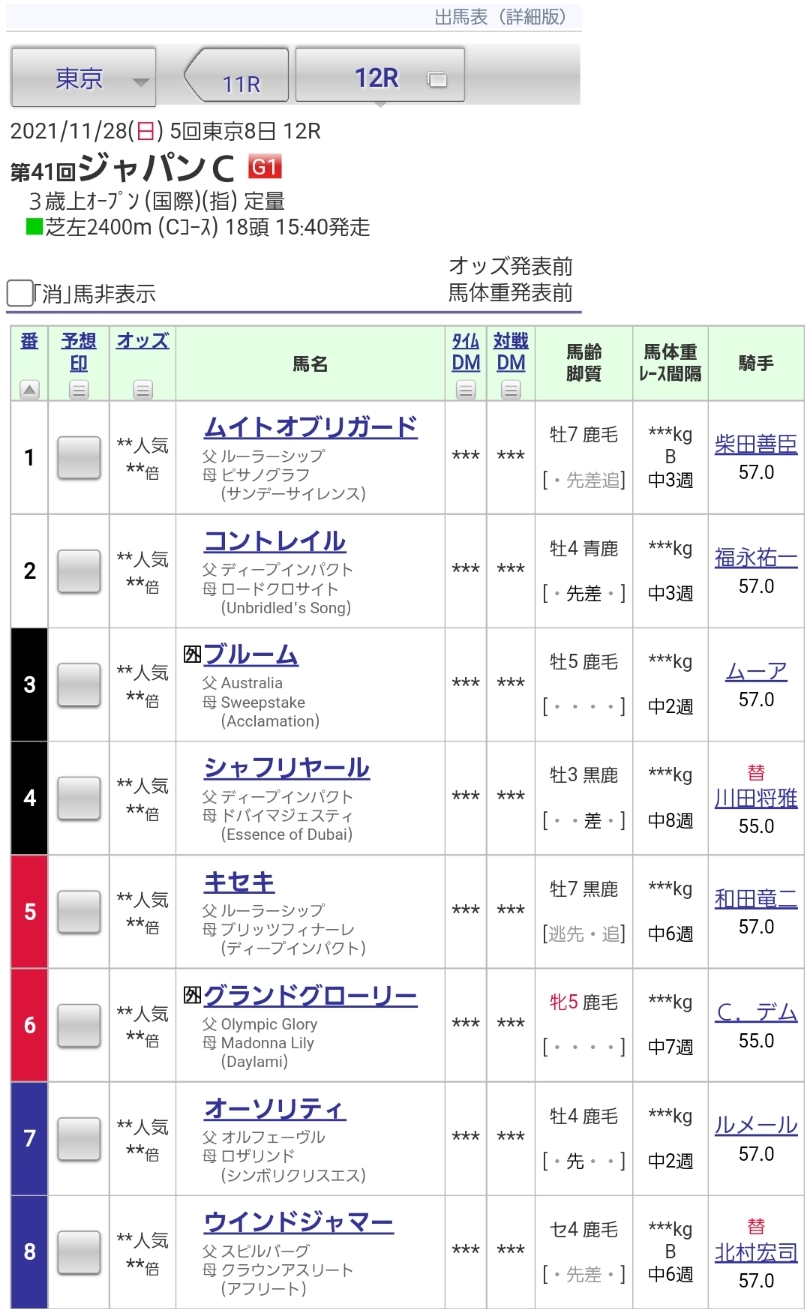Click the 逃先・追 running style for キセキ
Viewport: 805px width, 1309px height.
(x=584, y=934)
